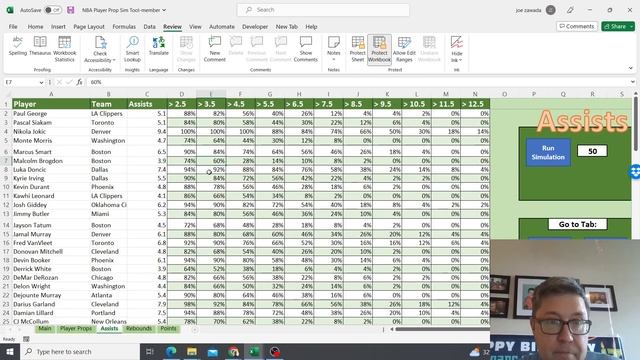Select the Darius Garland player cell
This screenshot has height=360, width=640.
(x=51, y=304)
